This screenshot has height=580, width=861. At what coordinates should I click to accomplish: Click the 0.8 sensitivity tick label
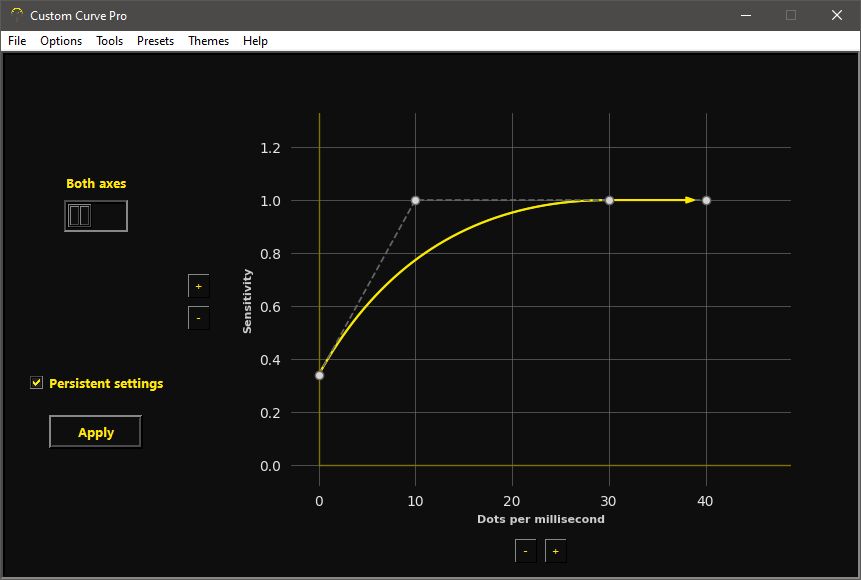point(270,254)
